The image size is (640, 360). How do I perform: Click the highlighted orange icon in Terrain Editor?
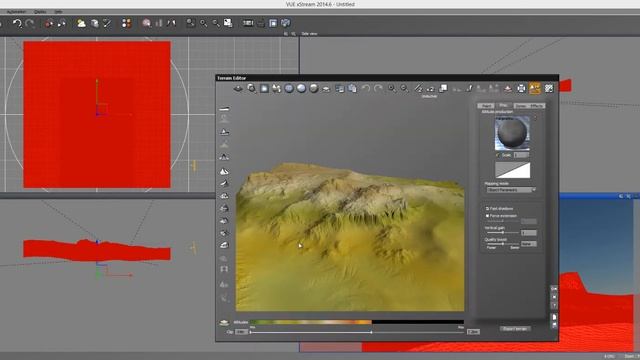pyautogui.click(x=535, y=88)
